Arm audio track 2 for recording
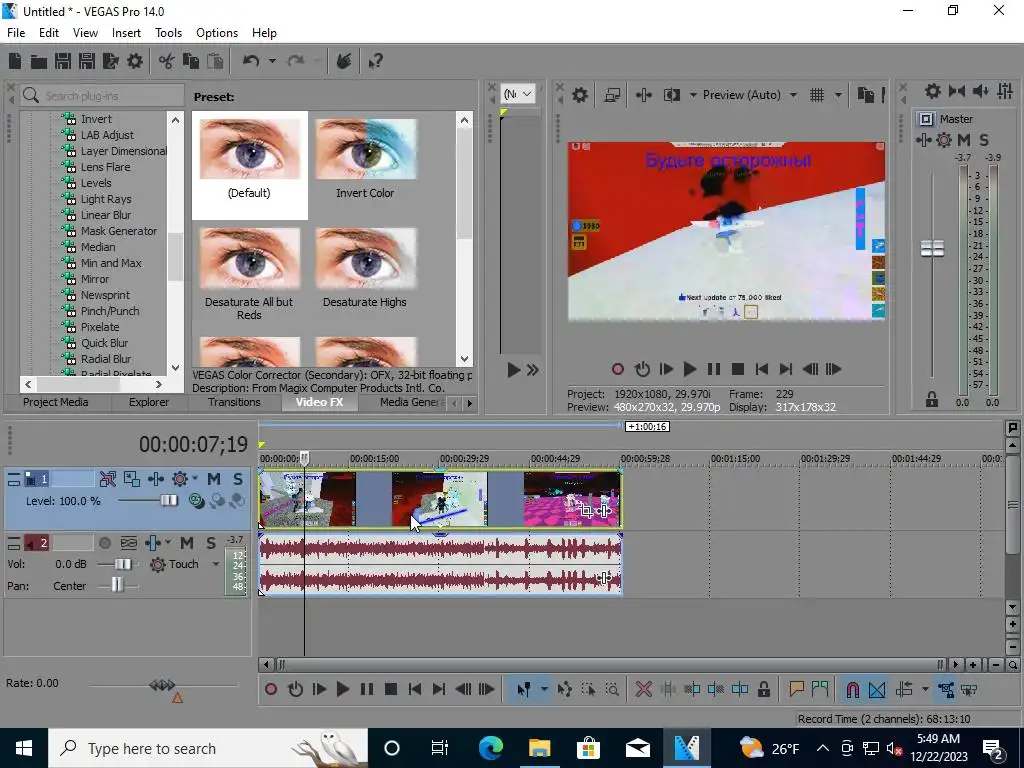 tap(104, 543)
